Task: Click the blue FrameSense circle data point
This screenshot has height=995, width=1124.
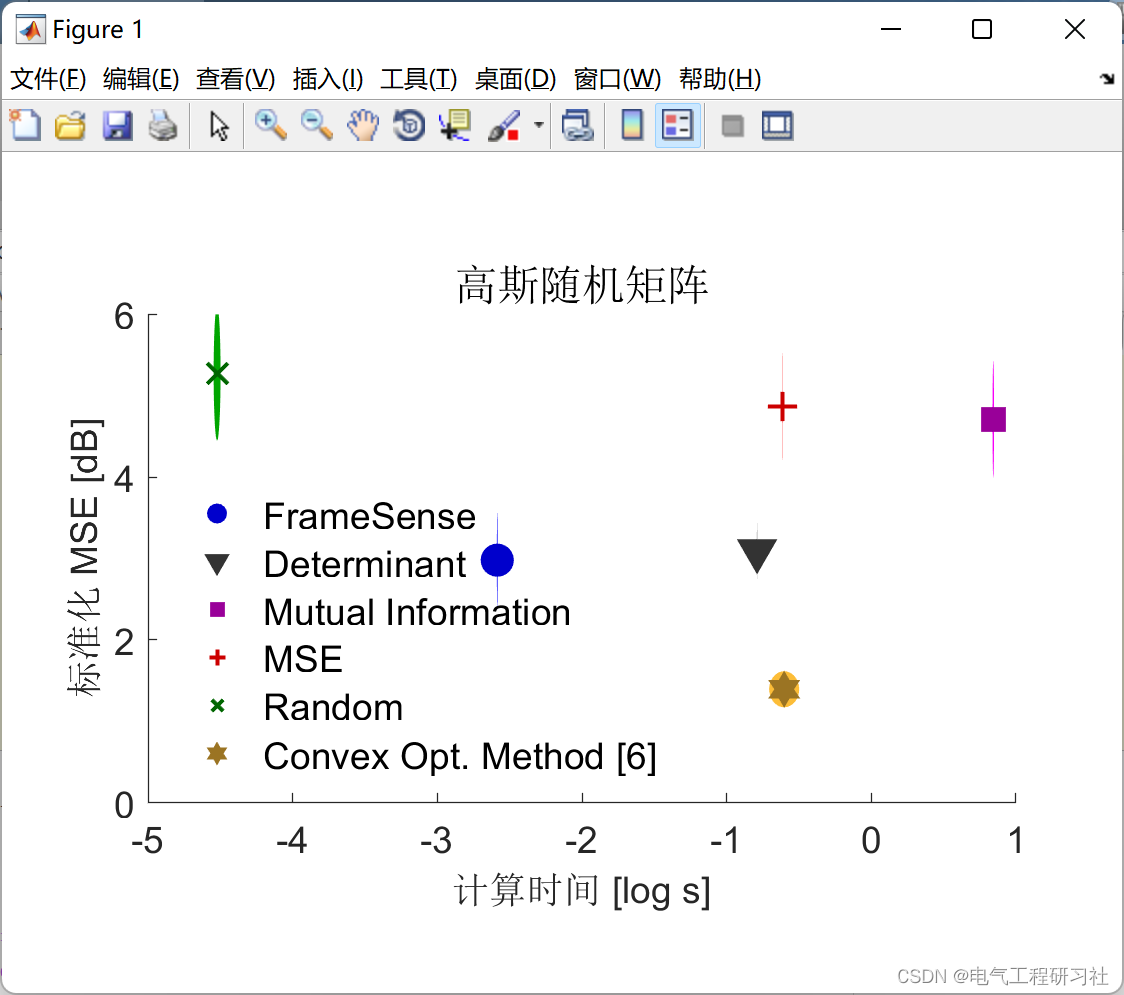Action: (x=497, y=560)
